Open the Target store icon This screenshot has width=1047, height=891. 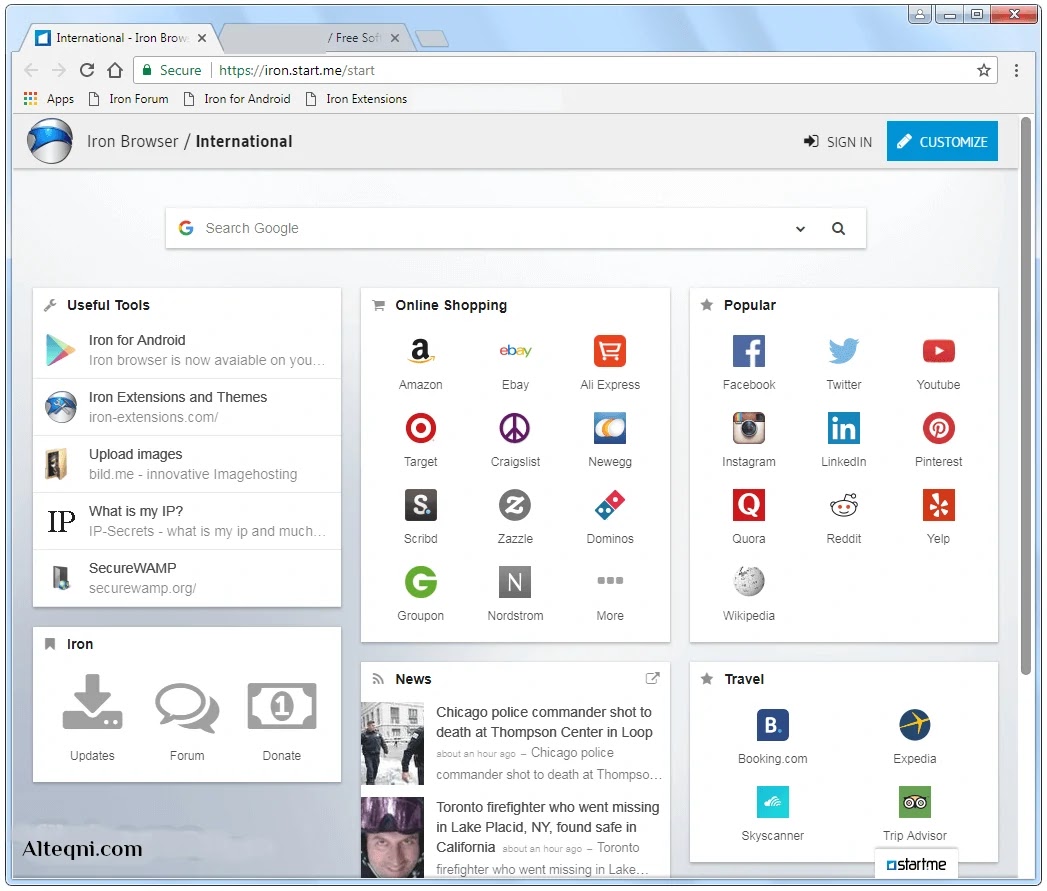pyautogui.click(x=420, y=428)
